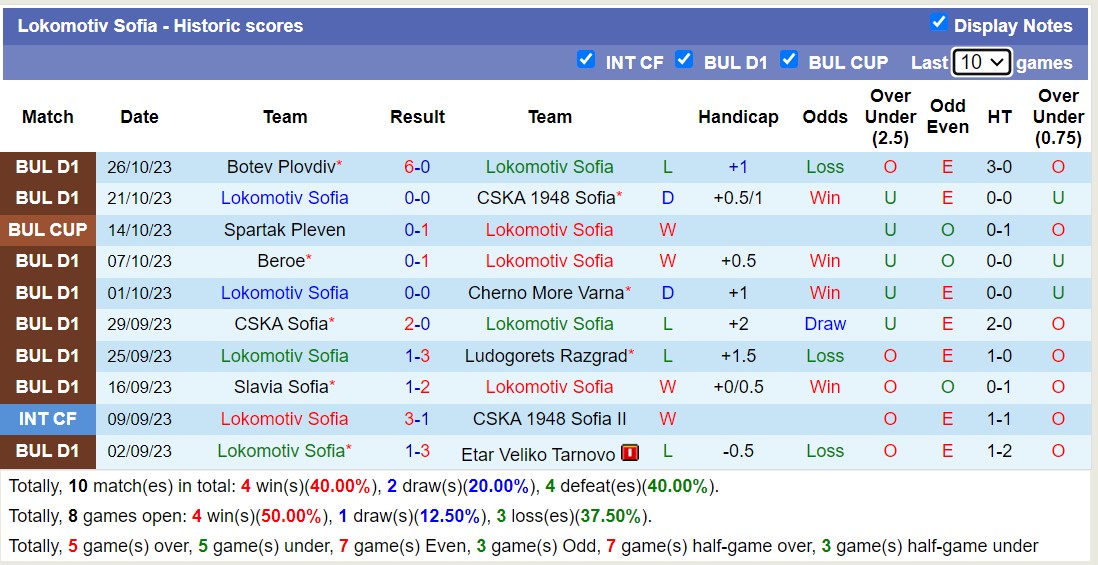
Task: Click the Over Under (2.5) column header
Action: [890, 117]
